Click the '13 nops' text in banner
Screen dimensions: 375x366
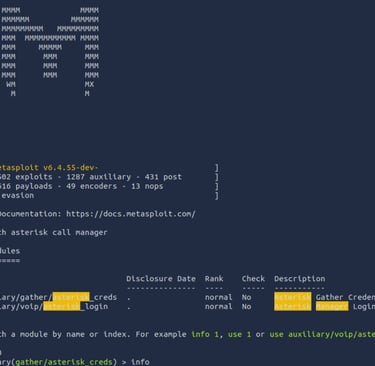(x=147, y=186)
